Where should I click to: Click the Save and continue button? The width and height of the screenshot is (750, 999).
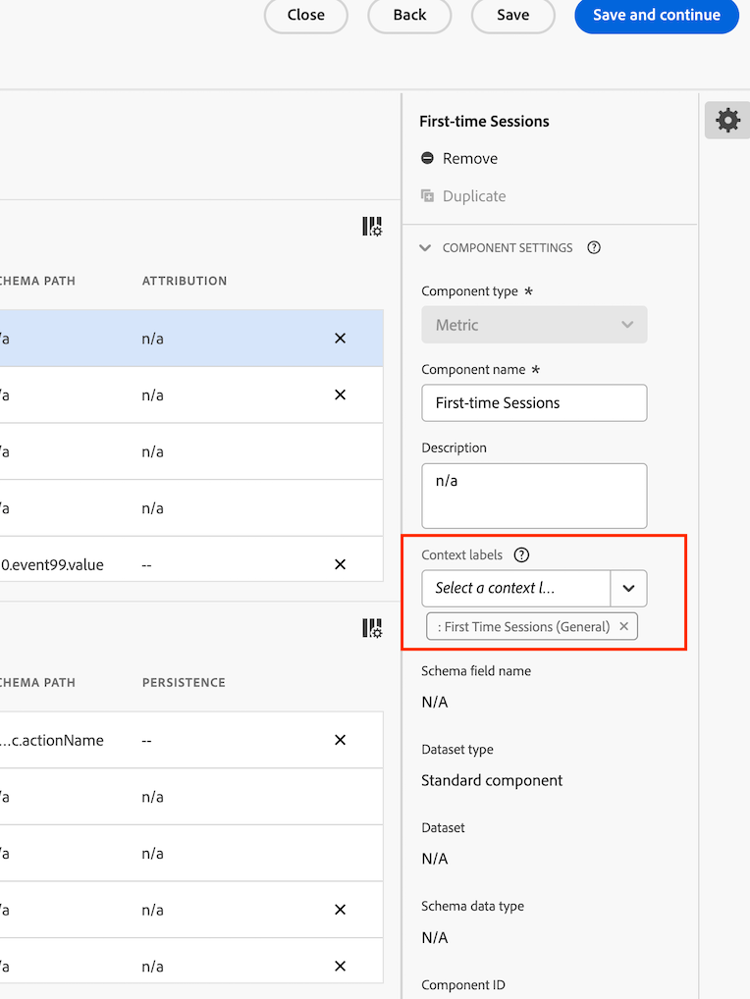pos(656,15)
